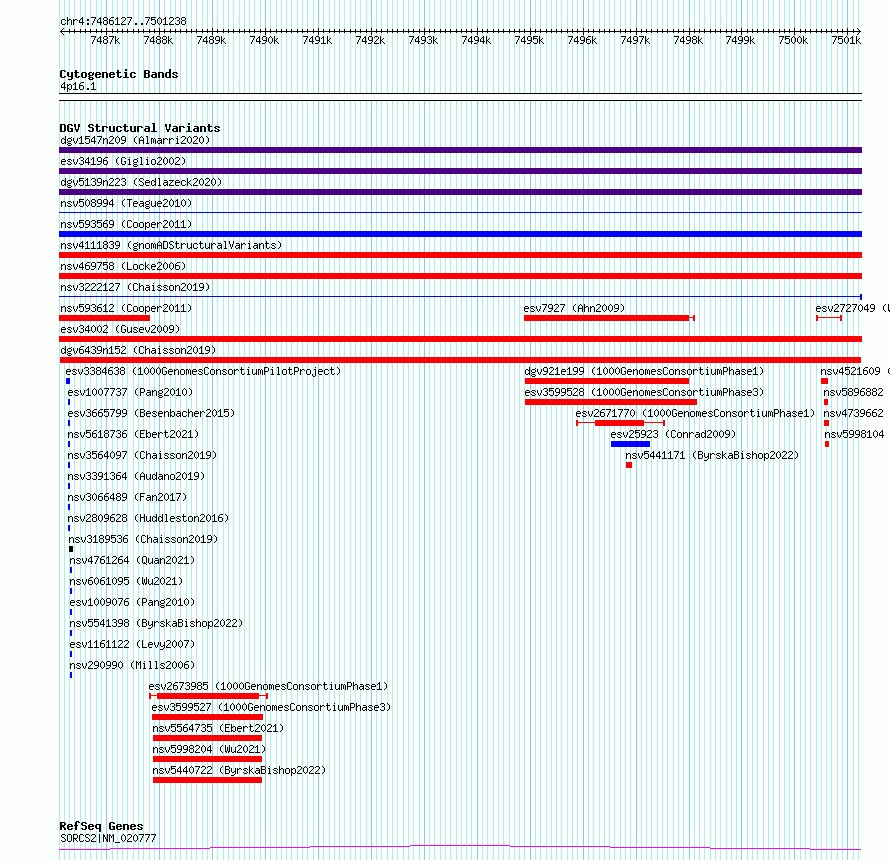Click the red bar under esv2671770
890x860 pixels.
(x=619, y=423)
